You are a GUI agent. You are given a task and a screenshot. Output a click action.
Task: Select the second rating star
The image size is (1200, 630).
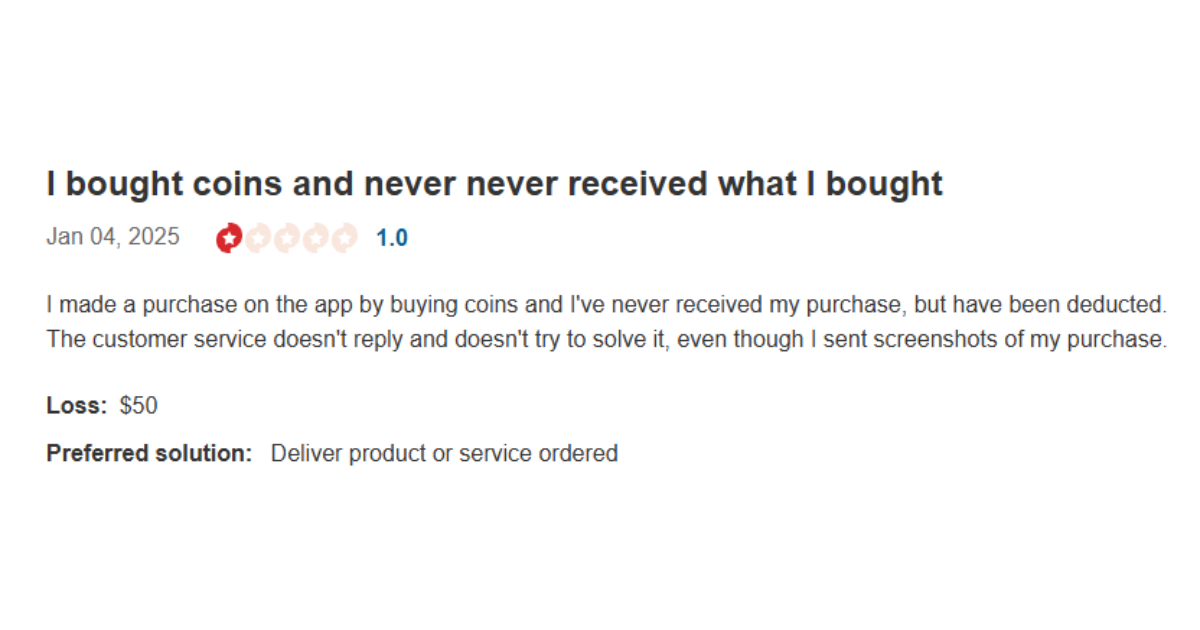click(258, 238)
